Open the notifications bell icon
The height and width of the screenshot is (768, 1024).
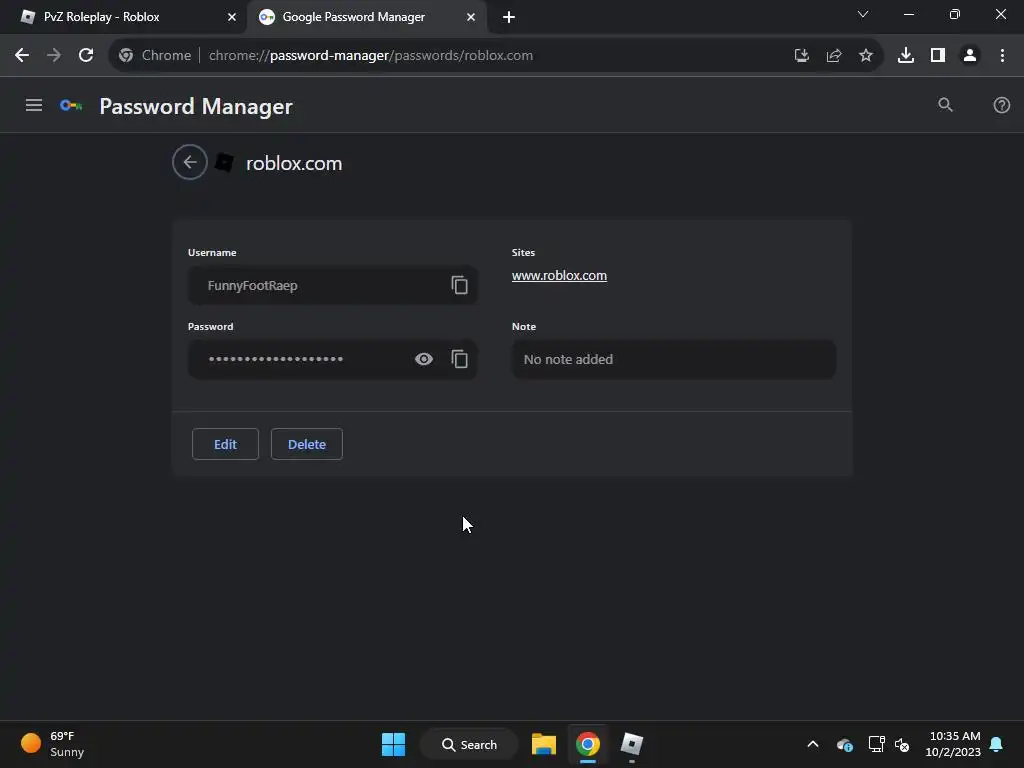point(997,744)
